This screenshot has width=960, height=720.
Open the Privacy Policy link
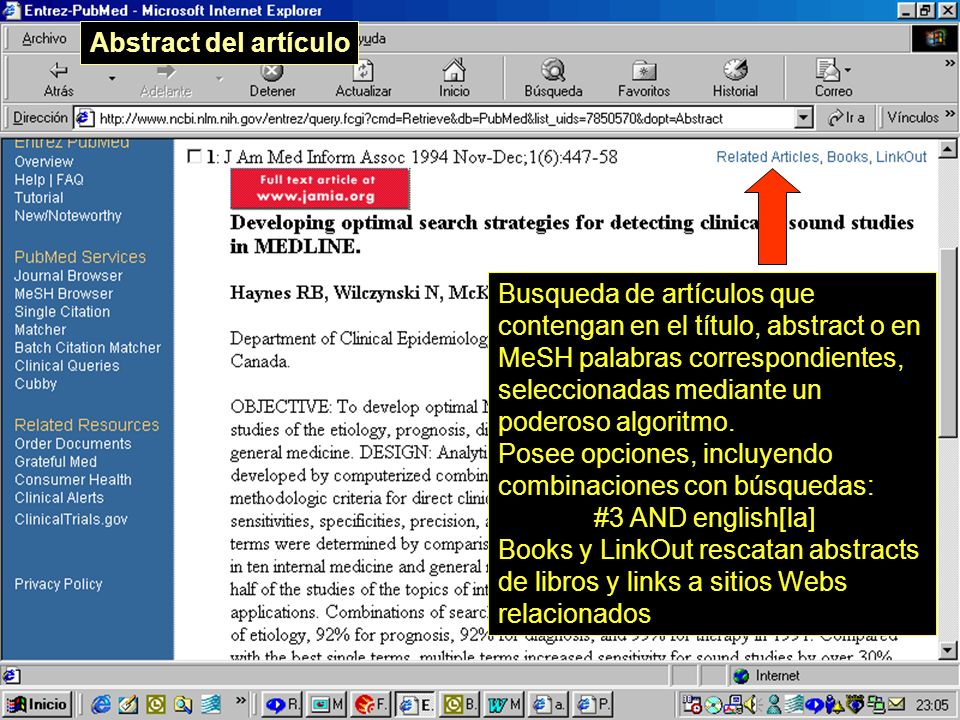58,584
